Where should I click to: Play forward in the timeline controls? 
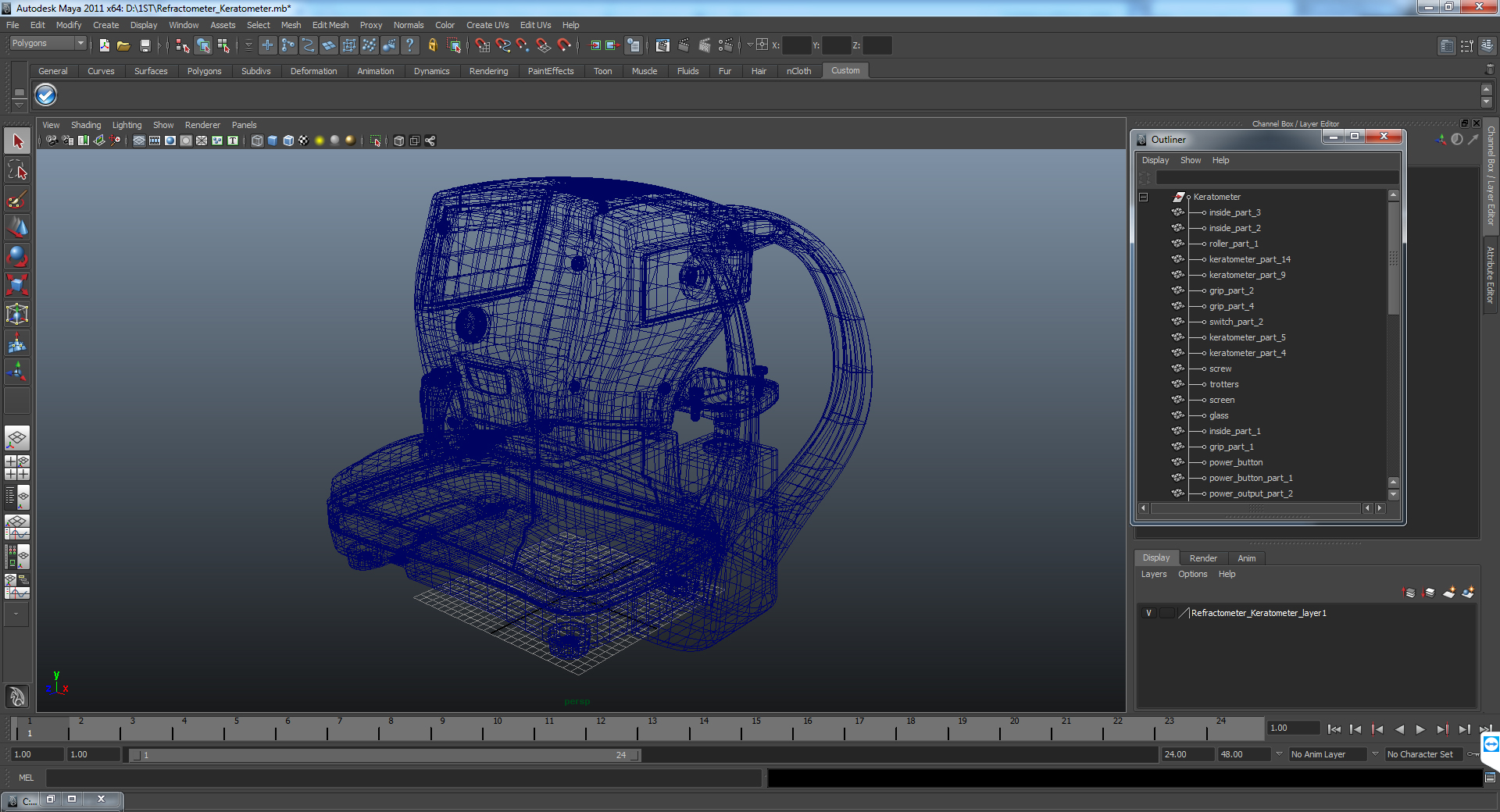(1420, 729)
